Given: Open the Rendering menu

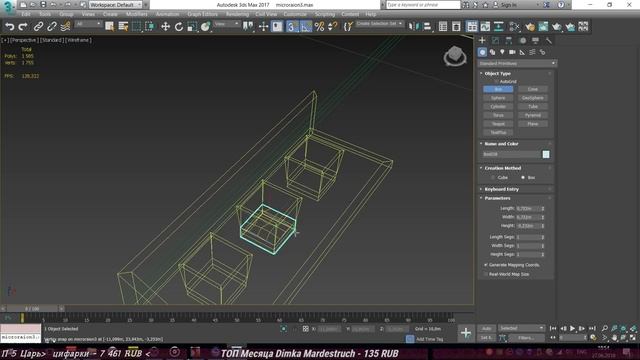Looking at the screenshot, I should coord(237,14).
